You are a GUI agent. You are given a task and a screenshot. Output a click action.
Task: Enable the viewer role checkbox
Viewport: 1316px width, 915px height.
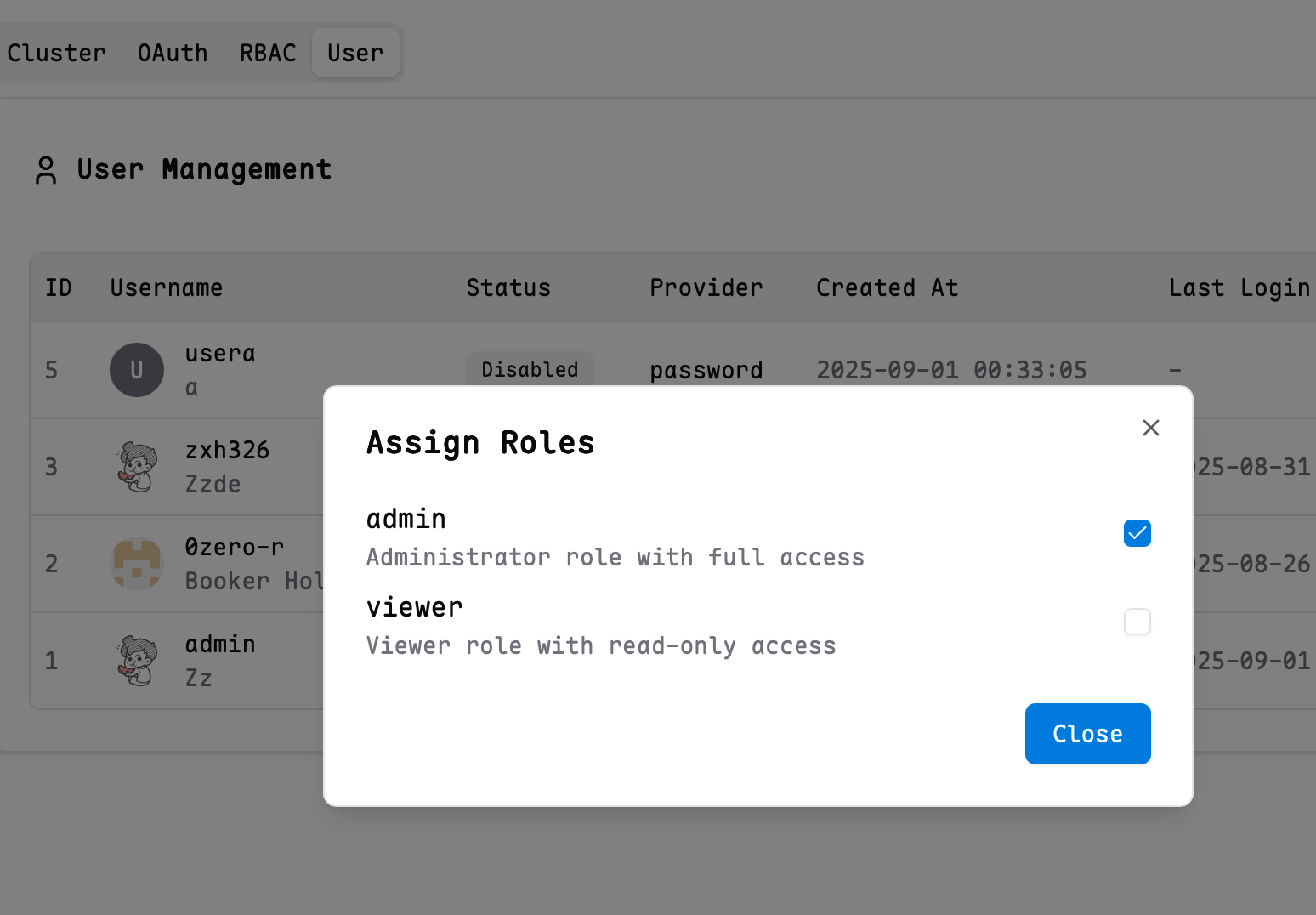tap(1137, 622)
